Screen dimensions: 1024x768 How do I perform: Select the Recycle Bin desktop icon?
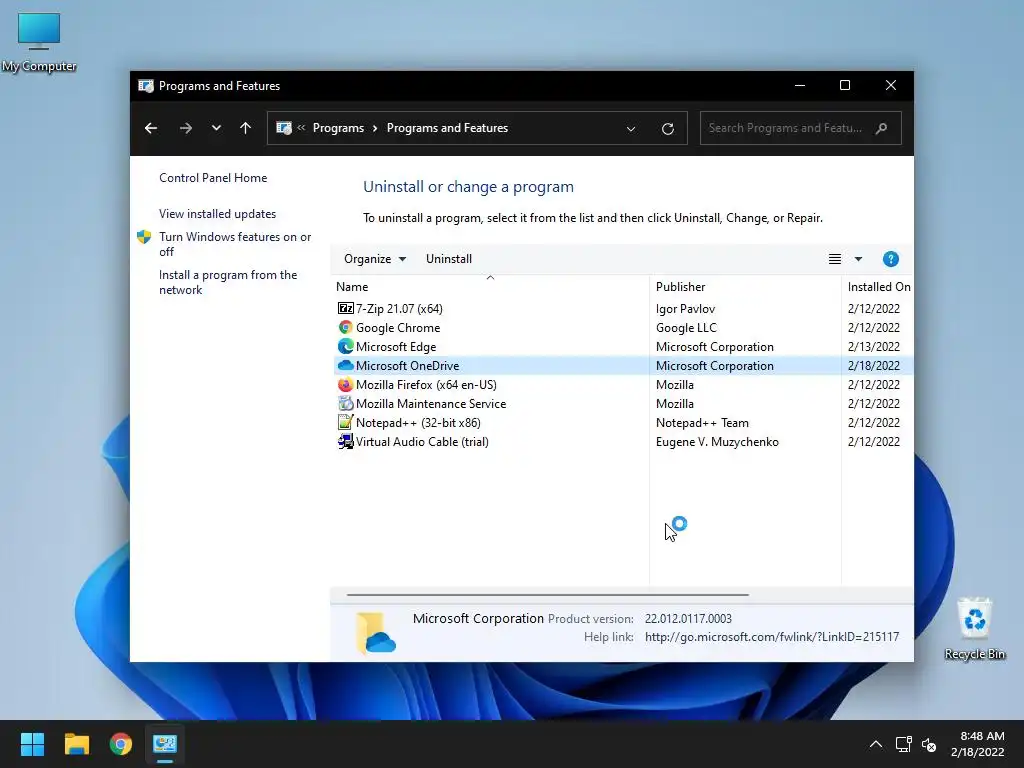point(974,629)
